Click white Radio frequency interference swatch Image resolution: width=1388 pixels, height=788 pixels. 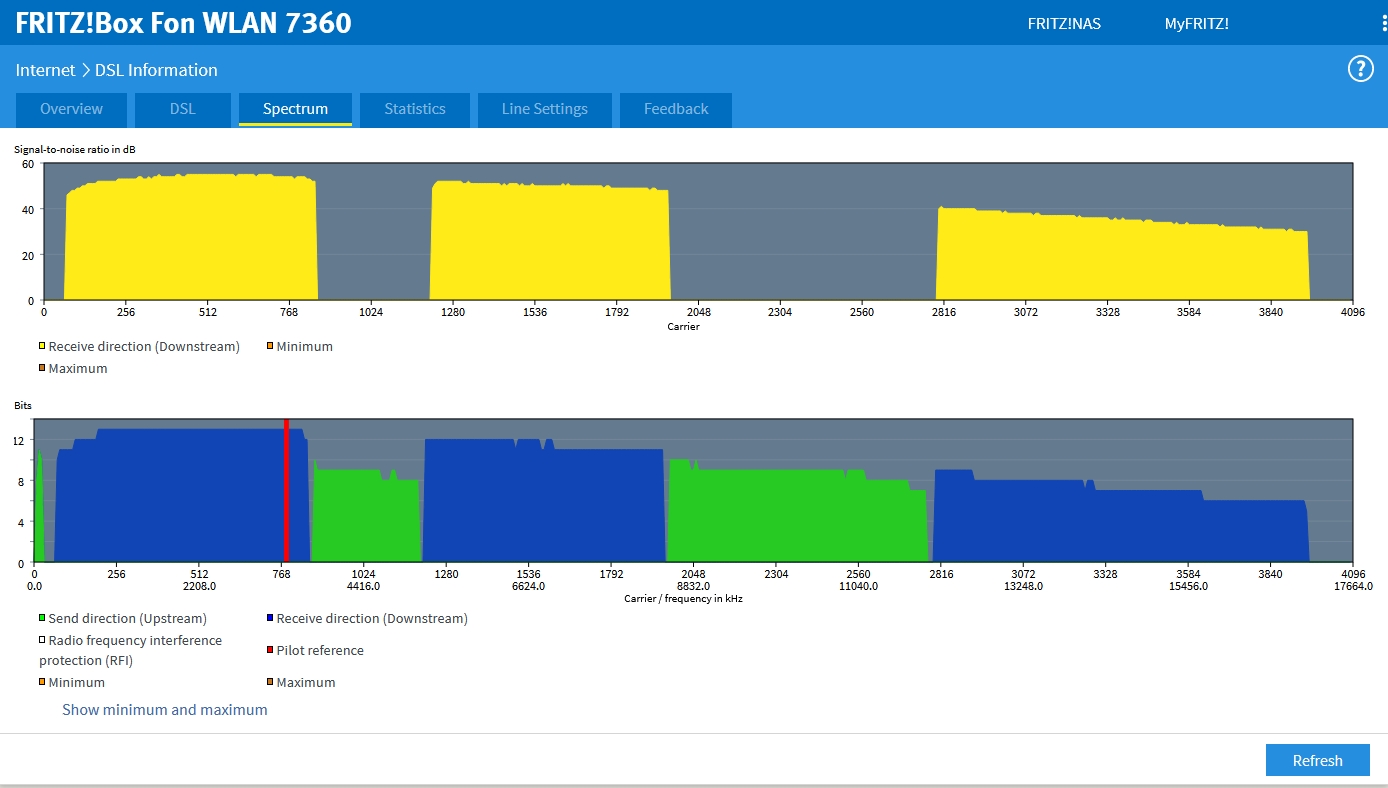(42, 641)
